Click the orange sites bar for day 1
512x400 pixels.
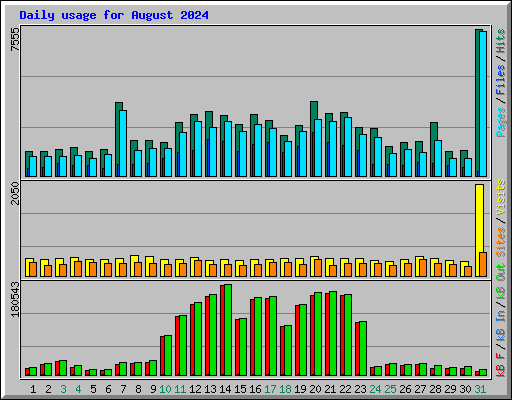[x=33, y=269]
